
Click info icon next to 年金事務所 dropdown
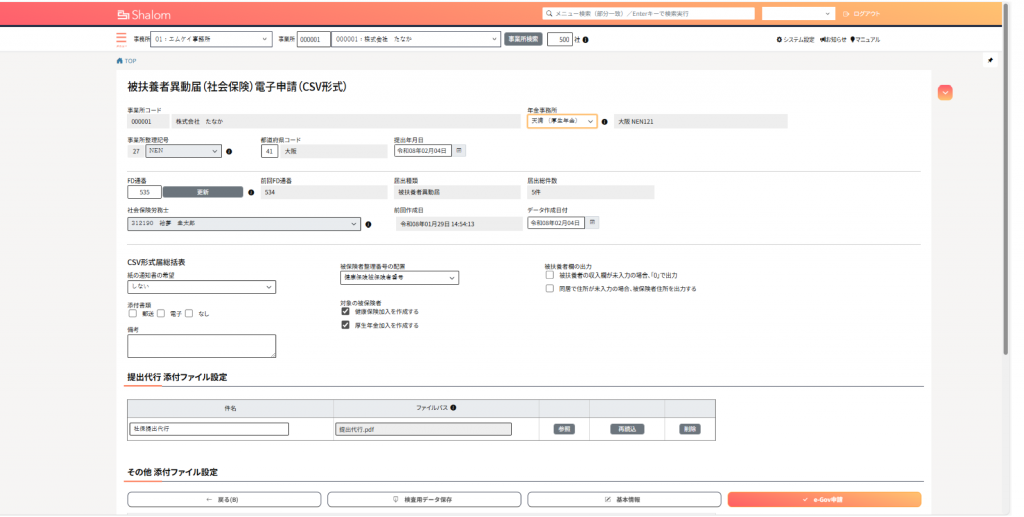605,121
